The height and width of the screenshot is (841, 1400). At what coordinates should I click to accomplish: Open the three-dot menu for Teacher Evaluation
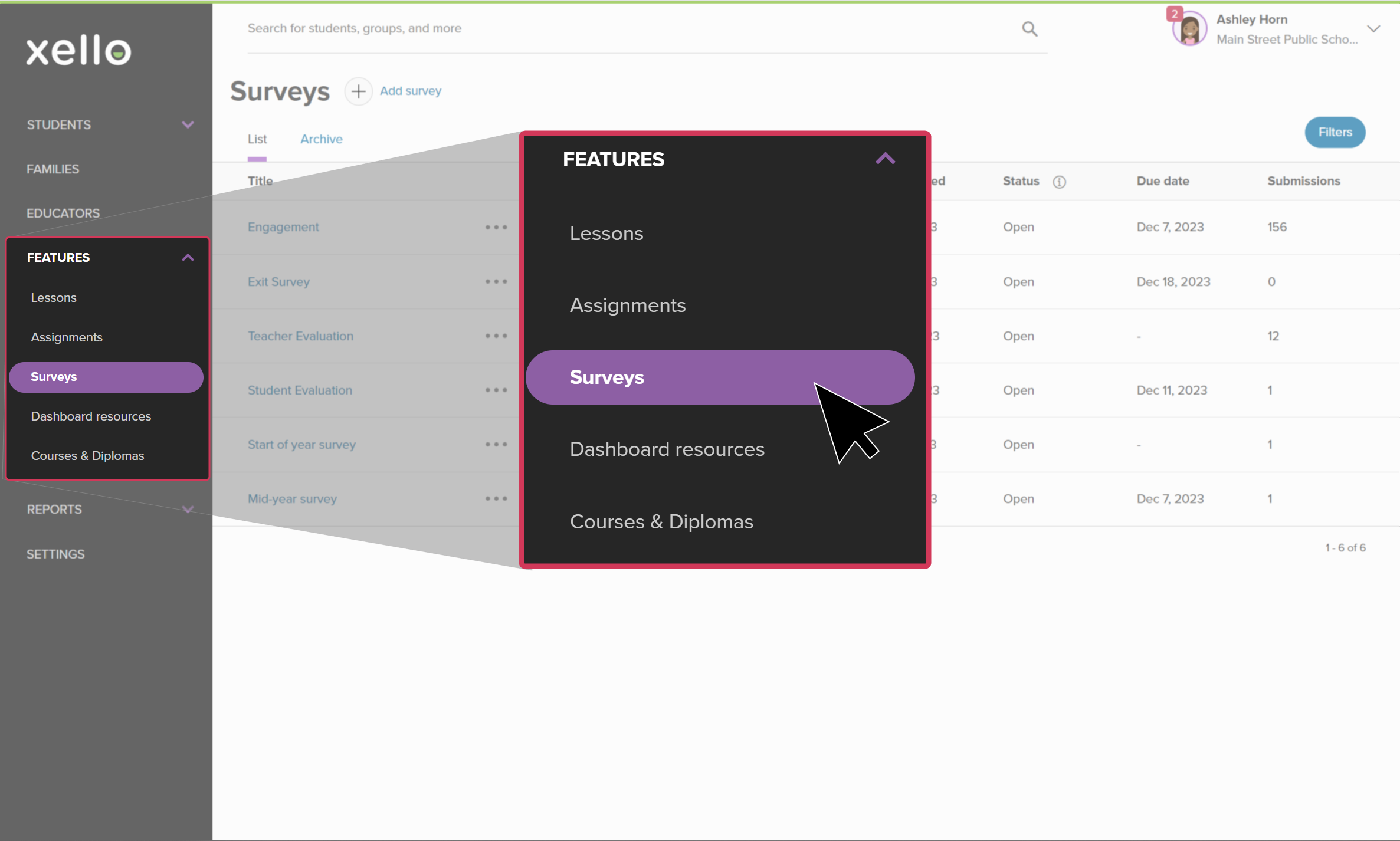tap(496, 336)
